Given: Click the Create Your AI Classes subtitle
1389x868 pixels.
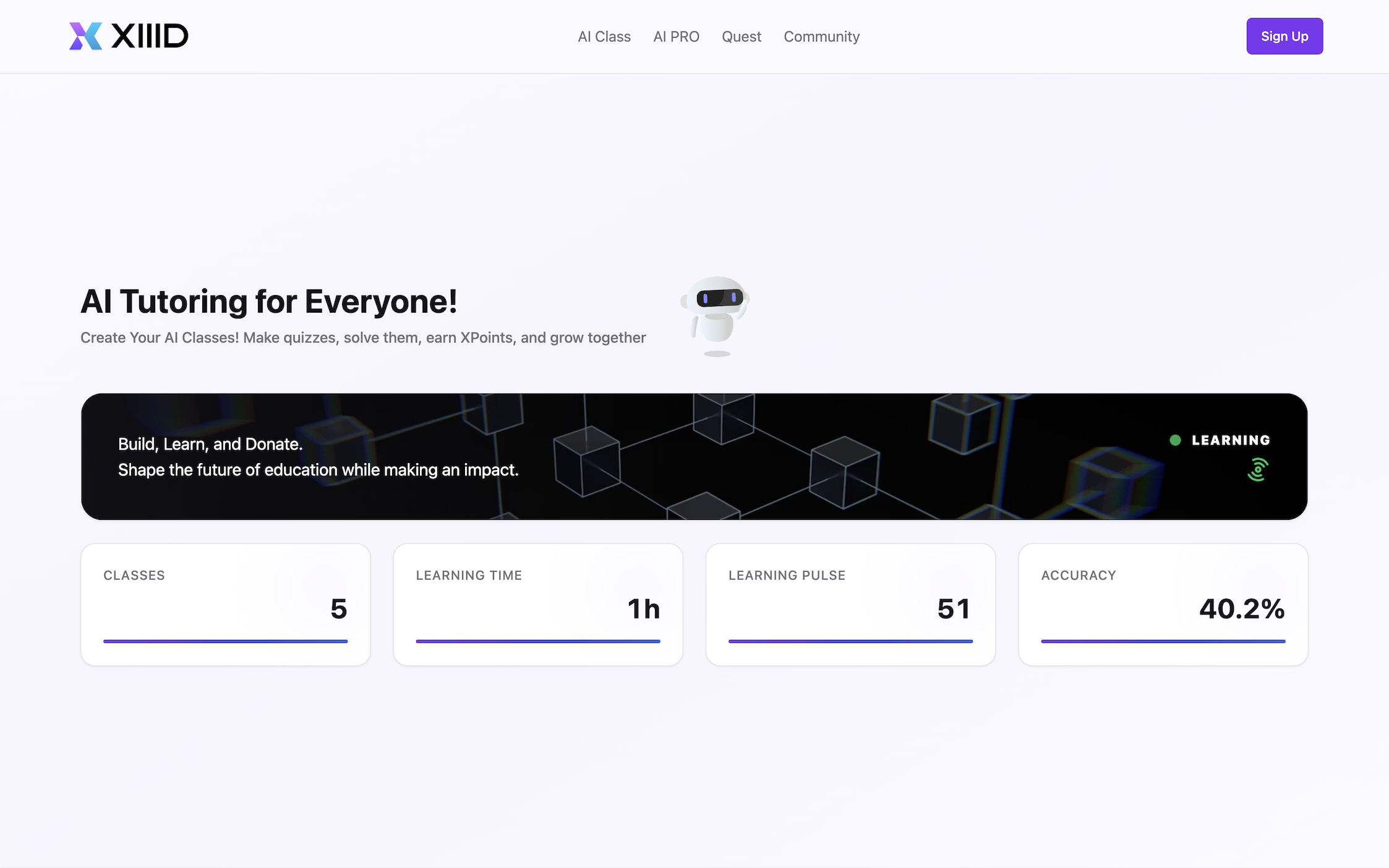Looking at the screenshot, I should 363,338.
